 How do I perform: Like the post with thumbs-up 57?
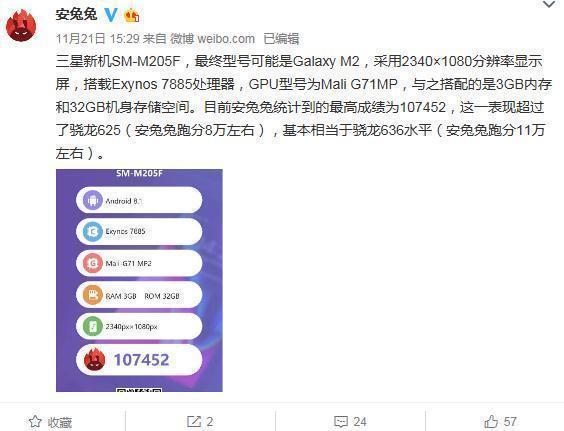[x=500, y=422]
